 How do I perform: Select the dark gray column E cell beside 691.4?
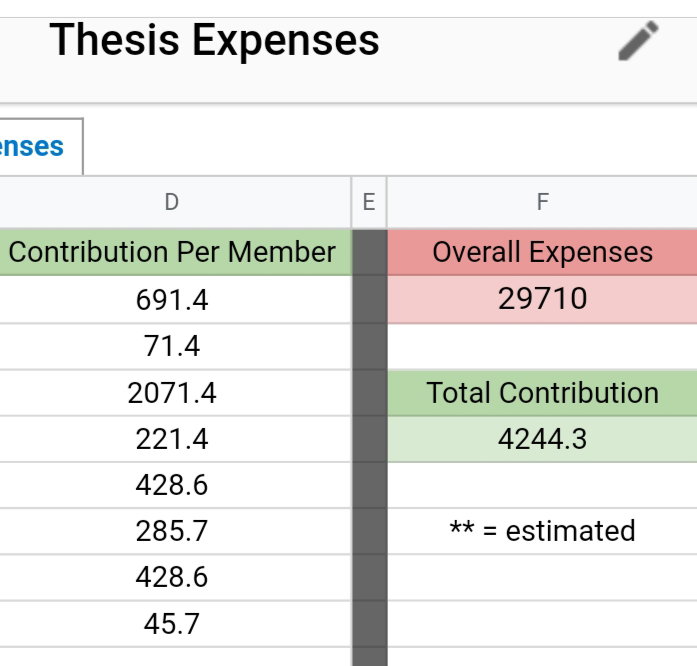pos(369,299)
